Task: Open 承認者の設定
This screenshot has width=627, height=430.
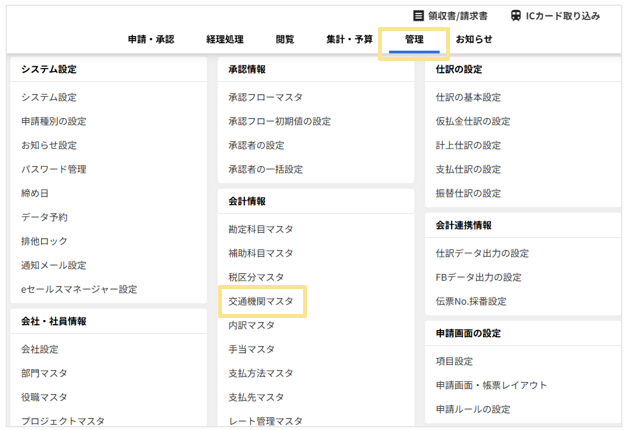Action: [x=256, y=145]
